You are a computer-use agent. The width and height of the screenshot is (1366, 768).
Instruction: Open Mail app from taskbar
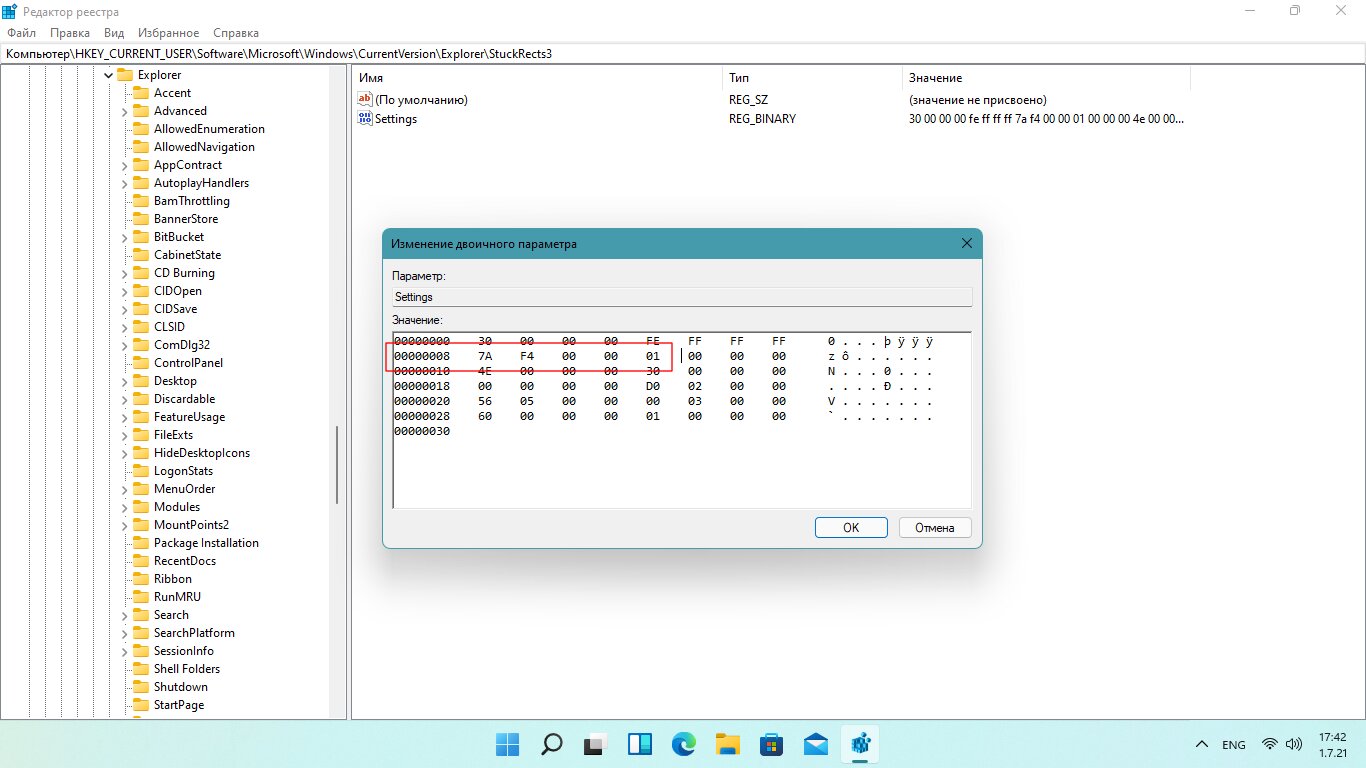click(815, 744)
